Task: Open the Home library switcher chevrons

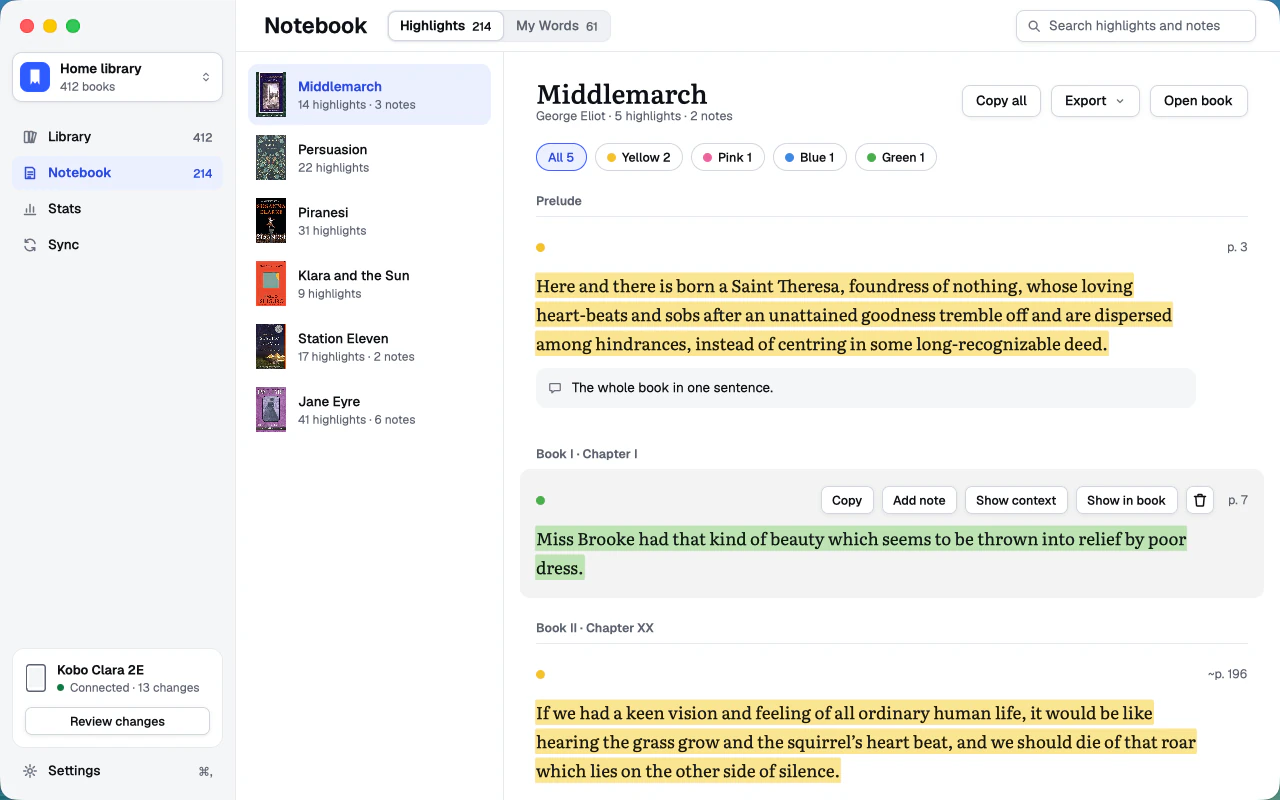Action: pyautogui.click(x=206, y=77)
